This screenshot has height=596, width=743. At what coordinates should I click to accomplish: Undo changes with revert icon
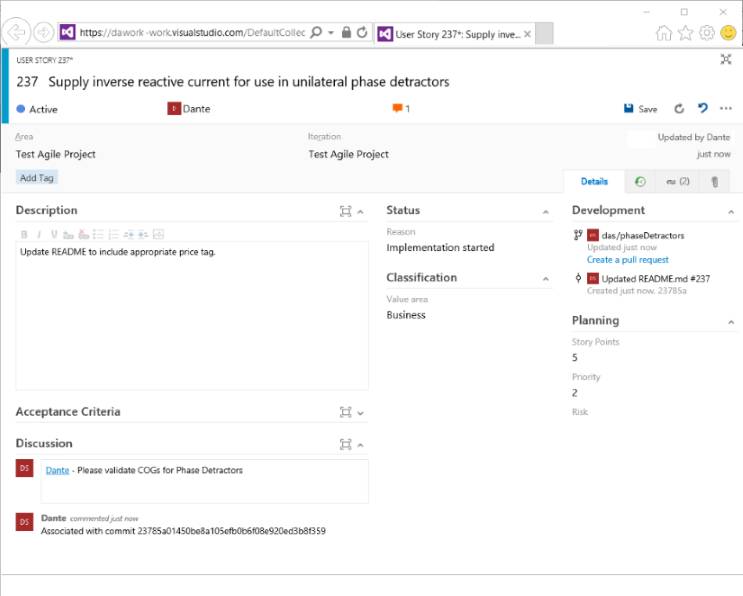tap(703, 108)
